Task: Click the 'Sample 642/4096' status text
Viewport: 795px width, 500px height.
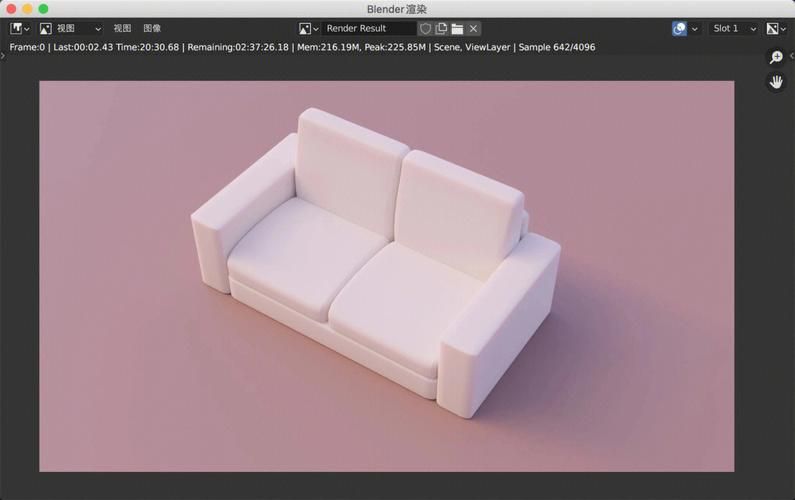Action: click(557, 47)
